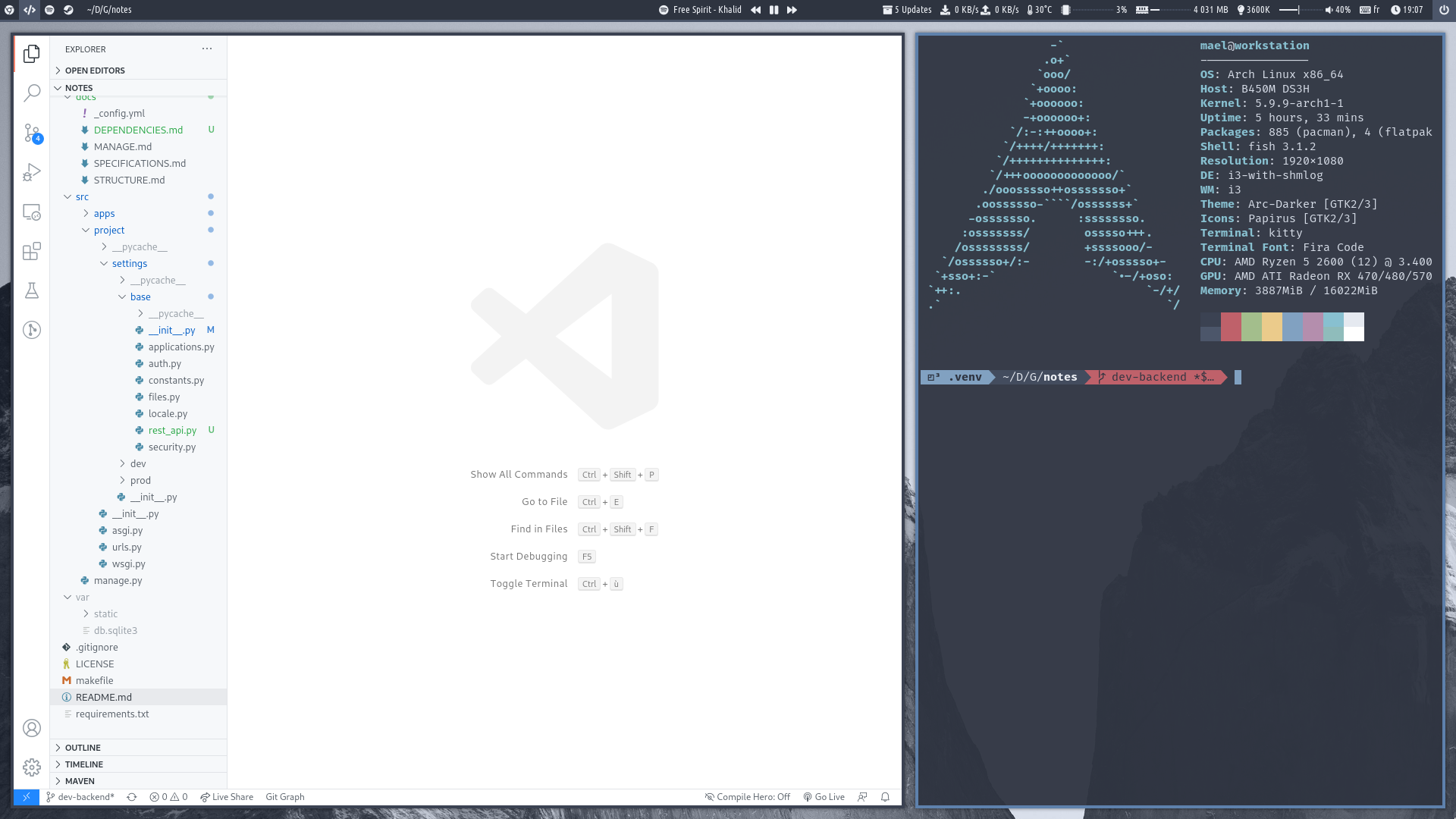The image size is (1456, 819).
Task: Open the Testing flask icon
Action: [x=32, y=290]
